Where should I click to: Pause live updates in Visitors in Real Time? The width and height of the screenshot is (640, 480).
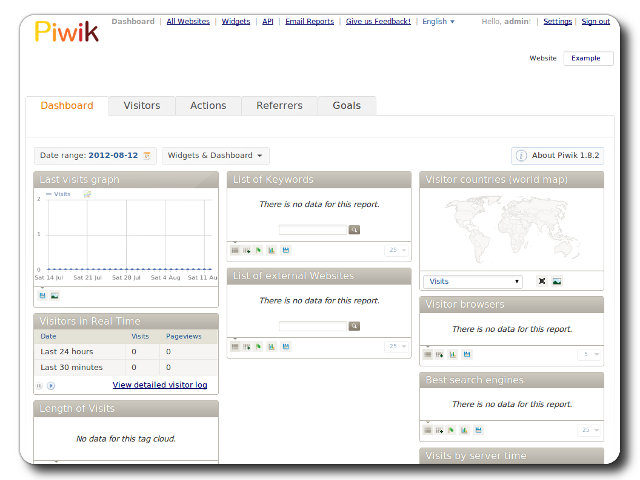coord(40,385)
